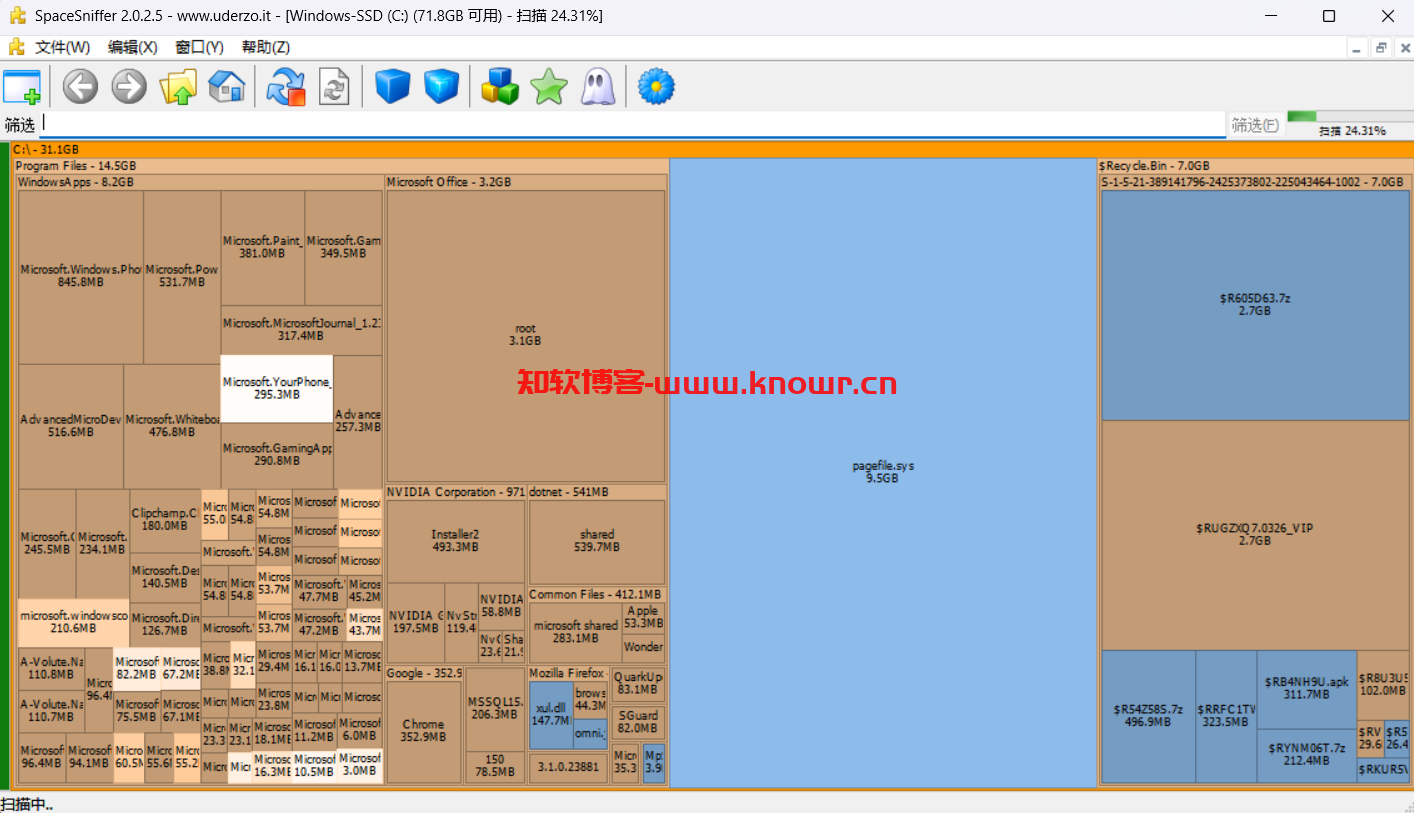Select the C:\ - 31.1GB root header
The height and width of the screenshot is (813, 1414).
711,149
